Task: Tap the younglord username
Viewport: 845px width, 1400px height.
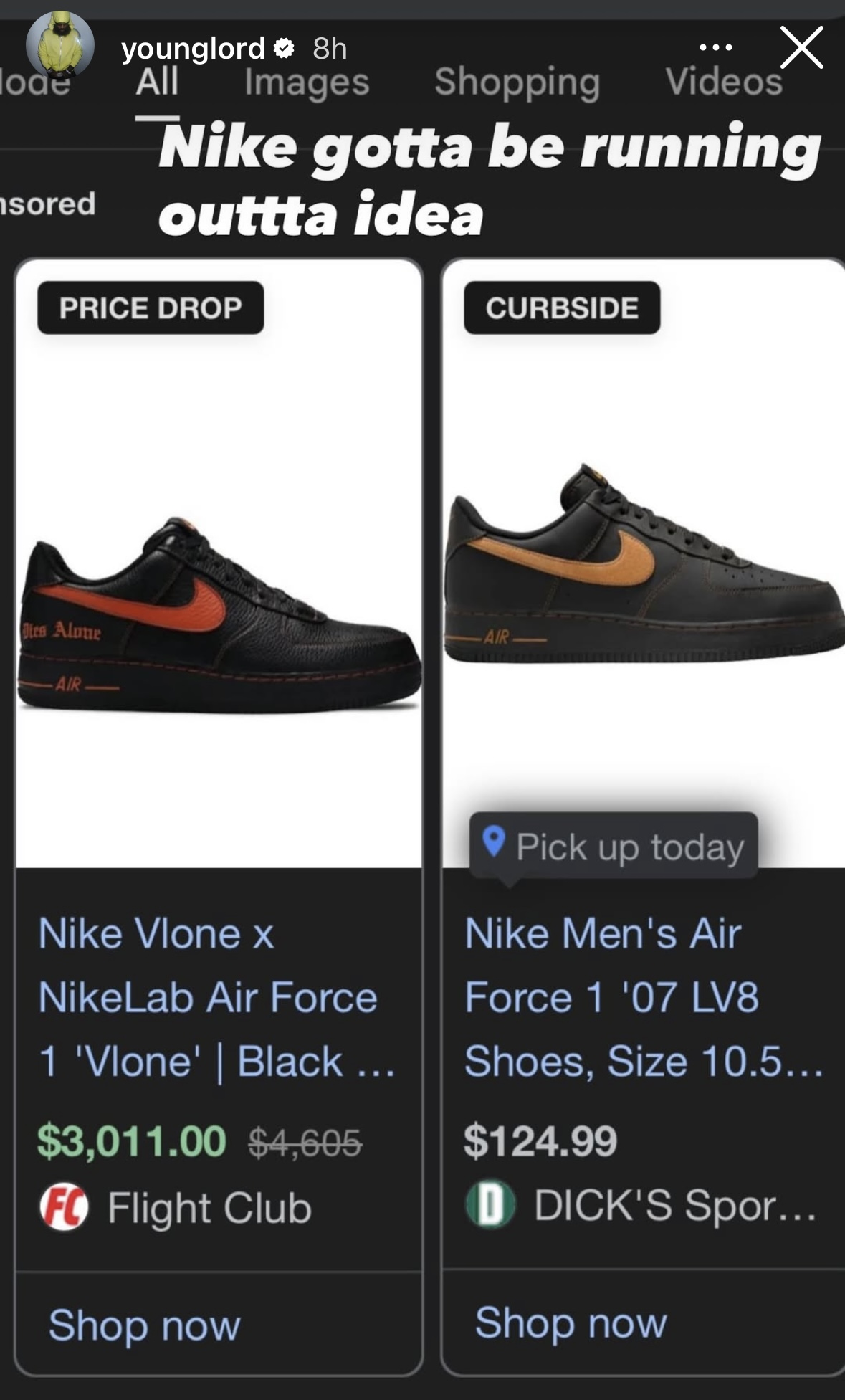Action: coord(193,49)
